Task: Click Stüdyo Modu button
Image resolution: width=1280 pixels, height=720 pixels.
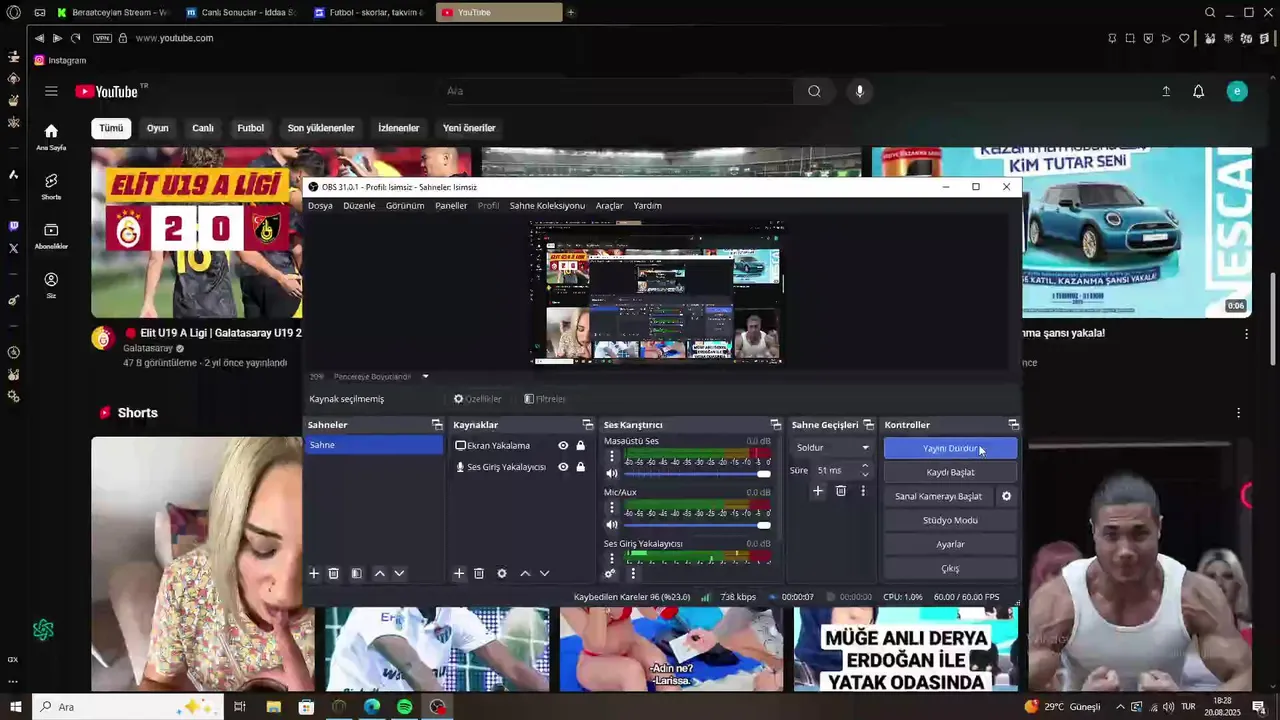Action: coord(950,520)
